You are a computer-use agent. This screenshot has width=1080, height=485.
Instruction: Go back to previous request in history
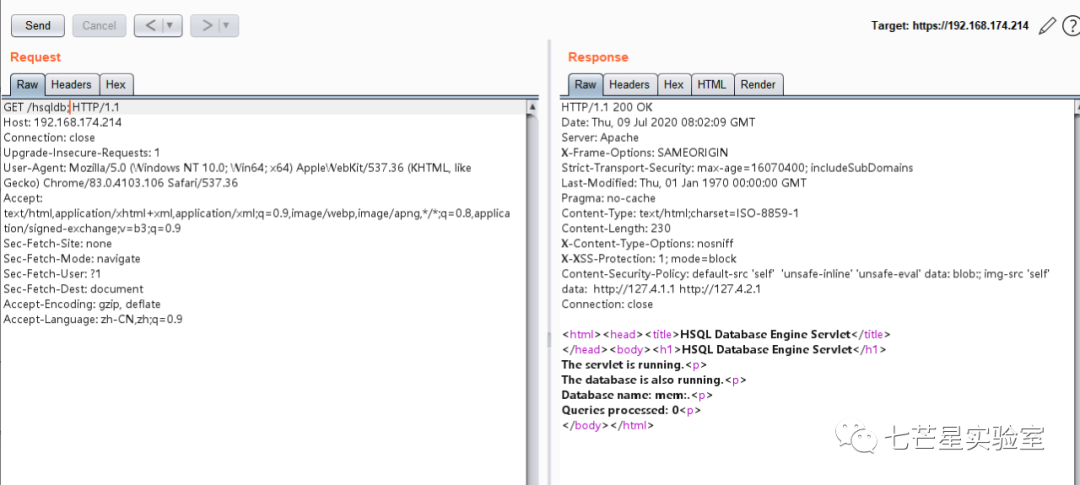(x=149, y=25)
